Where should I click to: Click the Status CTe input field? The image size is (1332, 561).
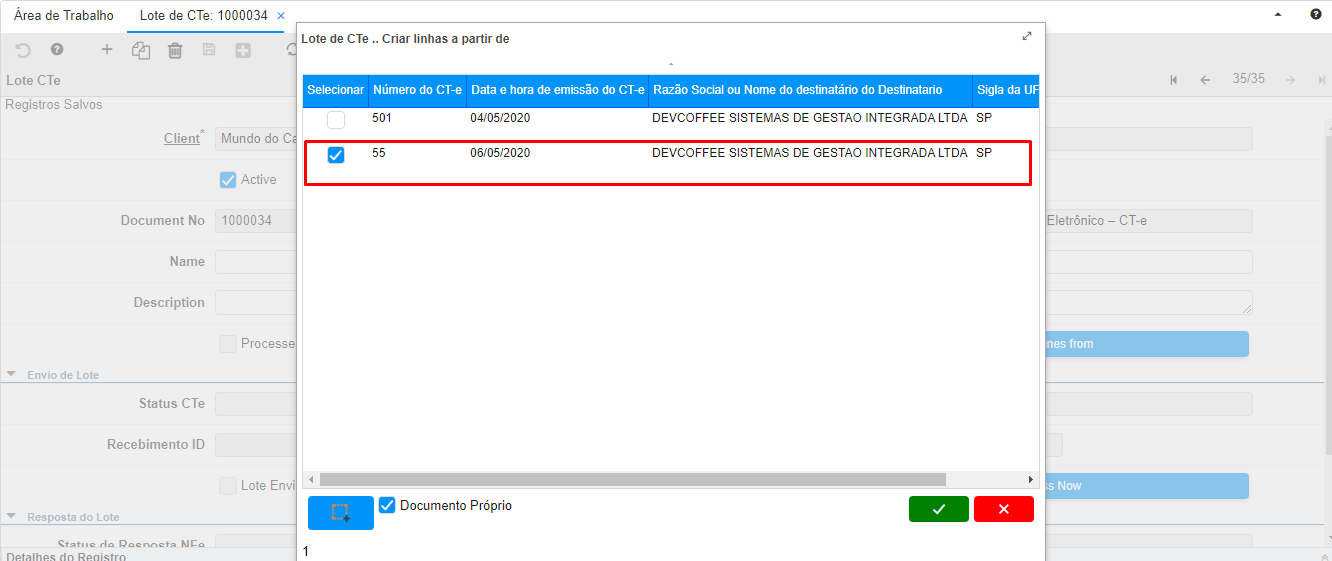pyautogui.click(x=256, y=403)
